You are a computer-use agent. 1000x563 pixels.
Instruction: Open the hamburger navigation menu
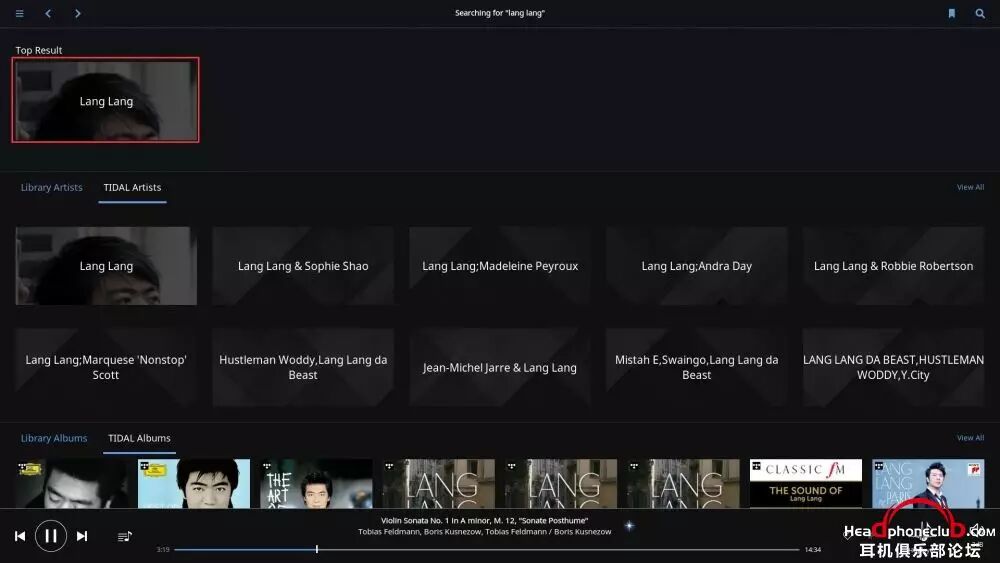point(20,13)
